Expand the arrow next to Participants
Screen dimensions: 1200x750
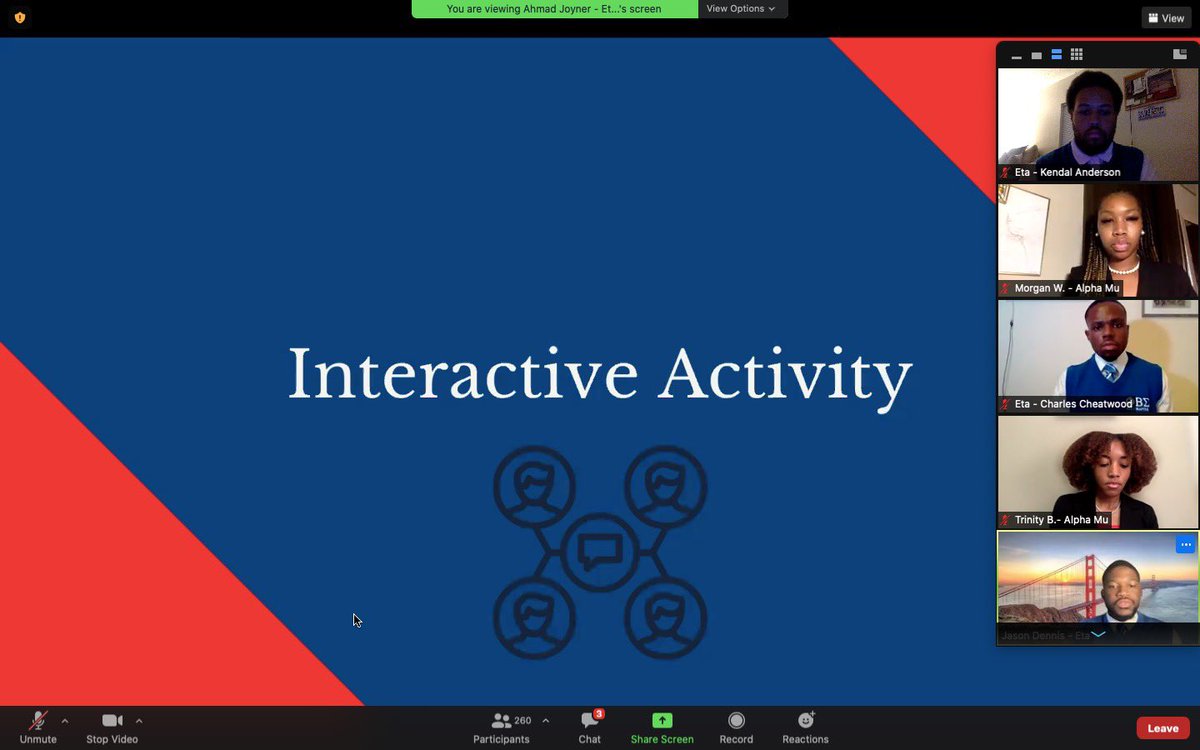[545, 720]
